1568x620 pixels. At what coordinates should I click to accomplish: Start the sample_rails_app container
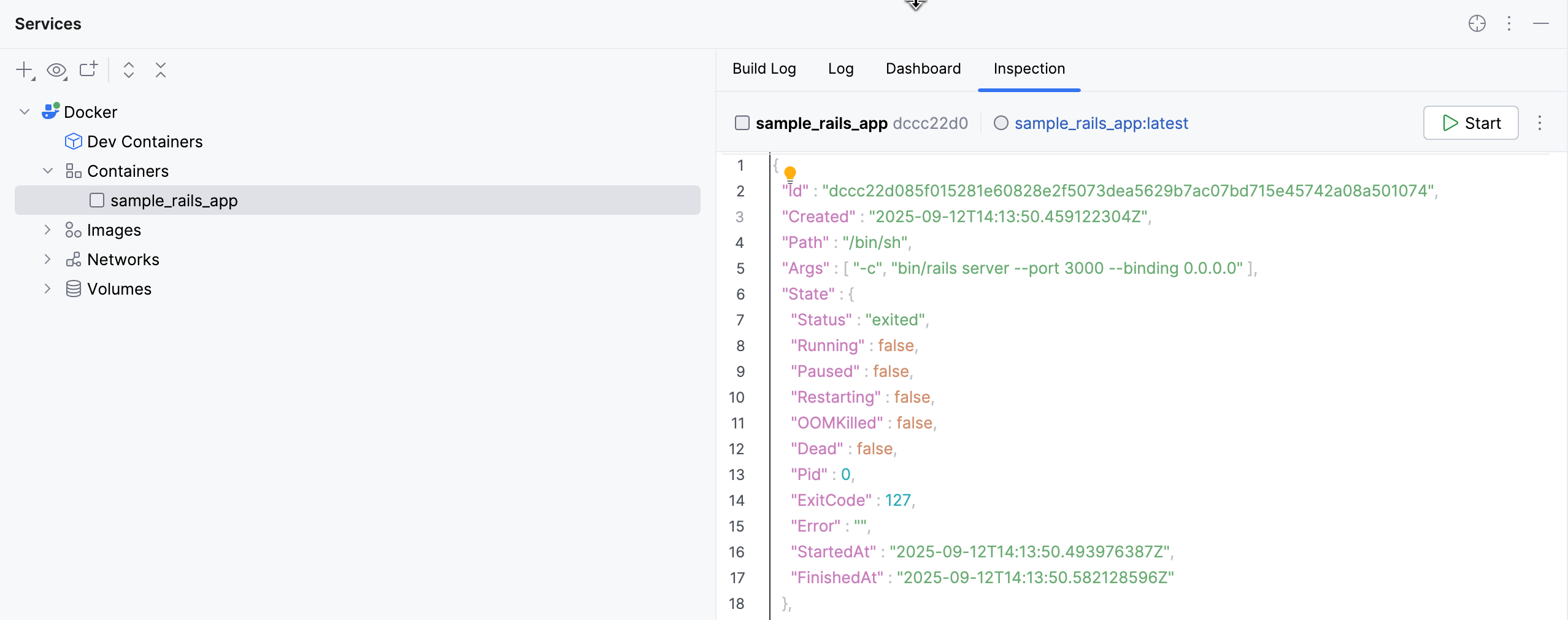(1470, 123)
